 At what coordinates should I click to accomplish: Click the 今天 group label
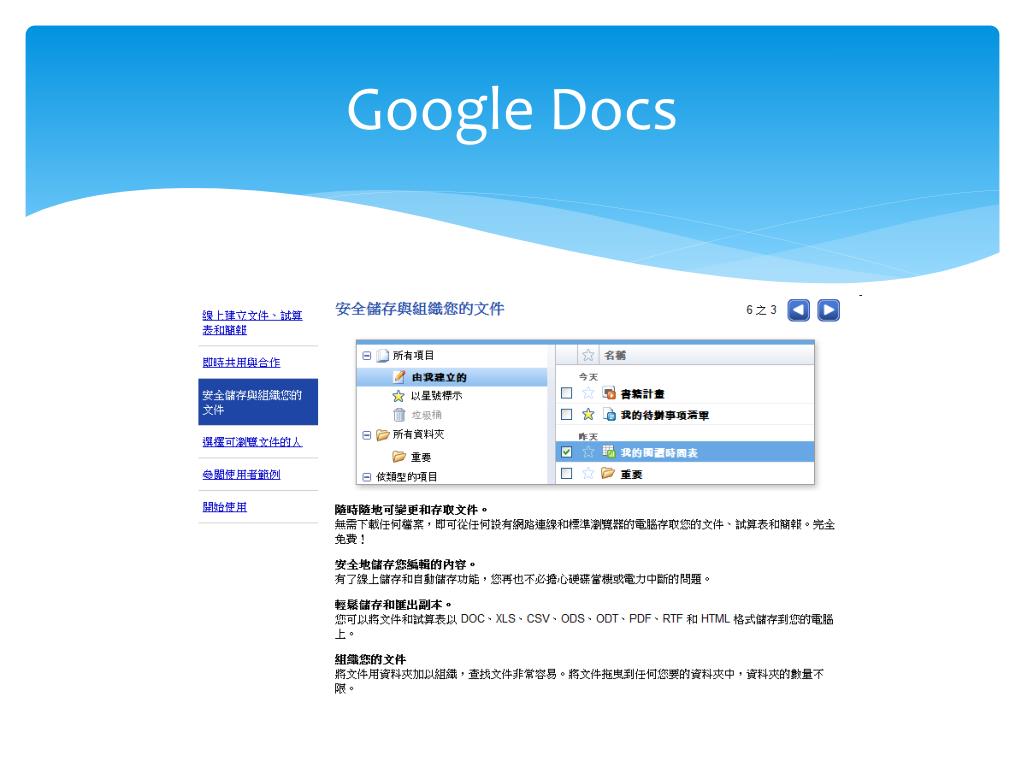[x=588, y=377]
